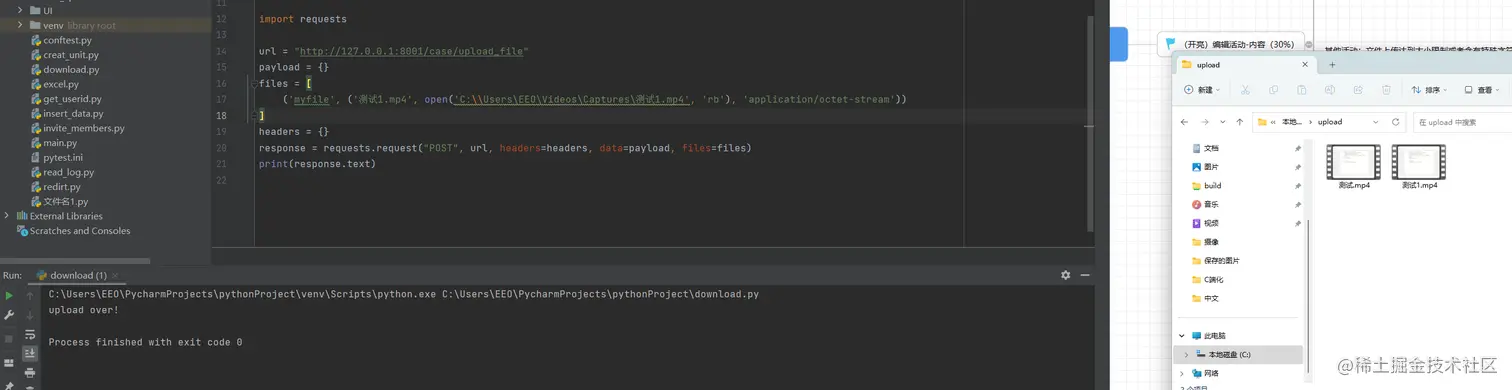
Task: Expand 本地磁盘 (C:) in Explorer sidebar
Action: click(x=1186, y=355)
